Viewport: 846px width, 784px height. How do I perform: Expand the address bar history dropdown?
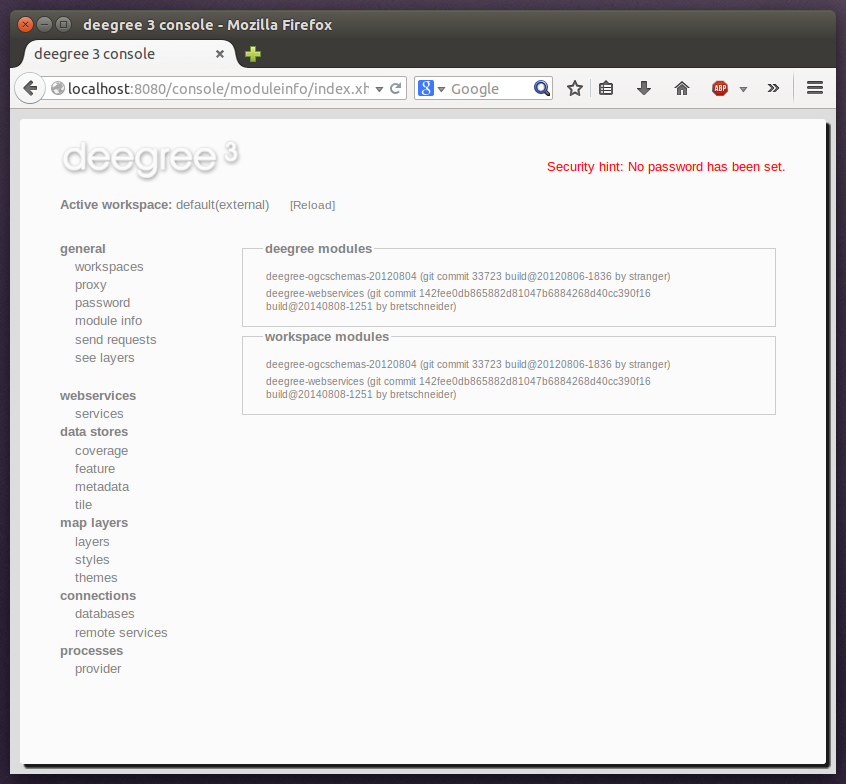[x=379, y=88]
